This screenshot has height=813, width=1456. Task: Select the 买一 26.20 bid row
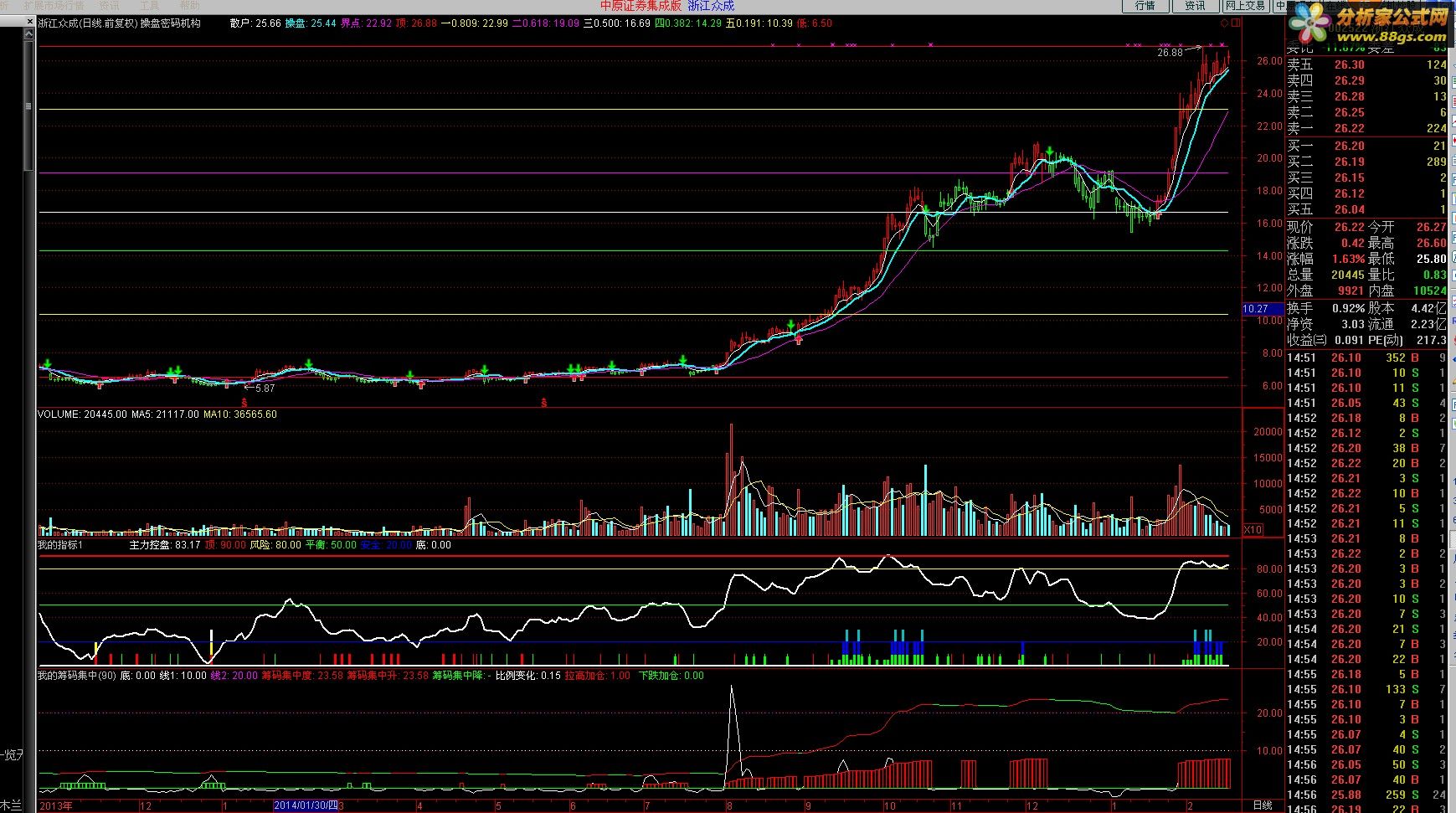[x=1367, y=146]
